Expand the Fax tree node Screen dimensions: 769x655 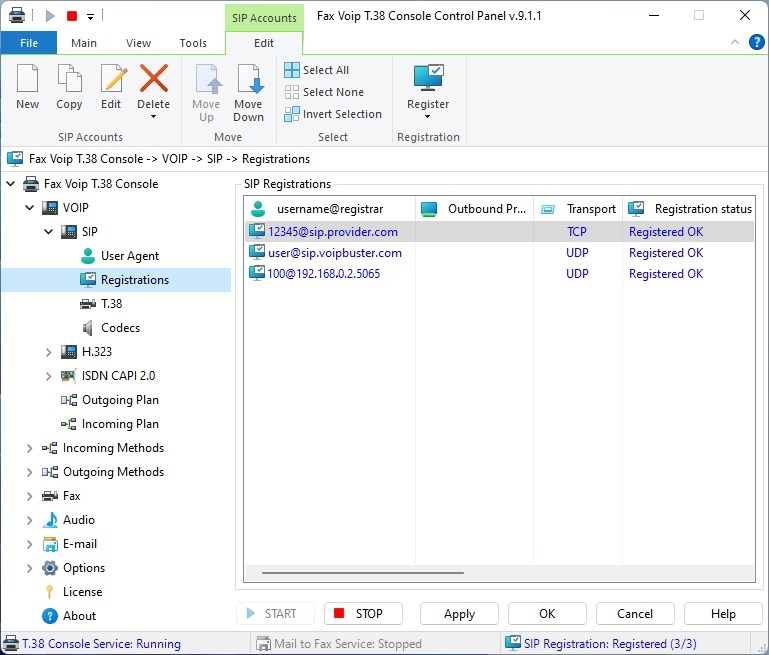pyautogui.click(x=29, y=496)
